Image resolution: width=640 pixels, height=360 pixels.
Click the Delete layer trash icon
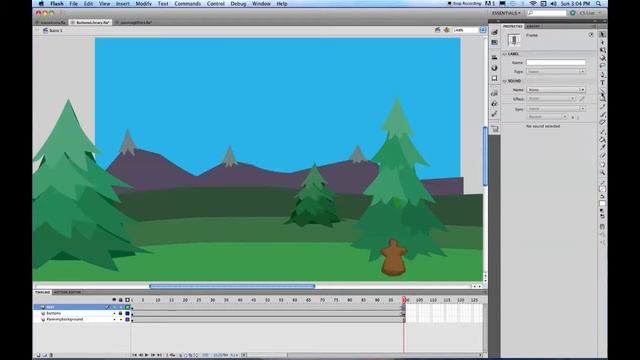(x=51, y=355)
